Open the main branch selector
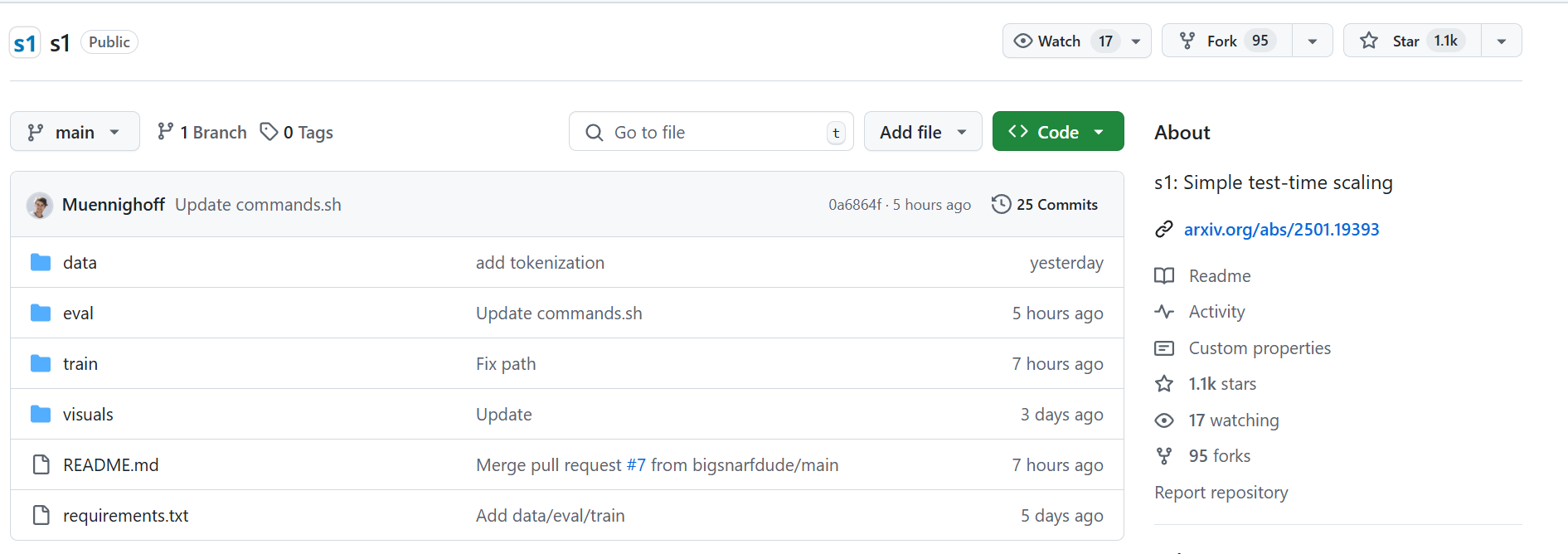Viewport: 1568px width, 554px height. point(75,132)
